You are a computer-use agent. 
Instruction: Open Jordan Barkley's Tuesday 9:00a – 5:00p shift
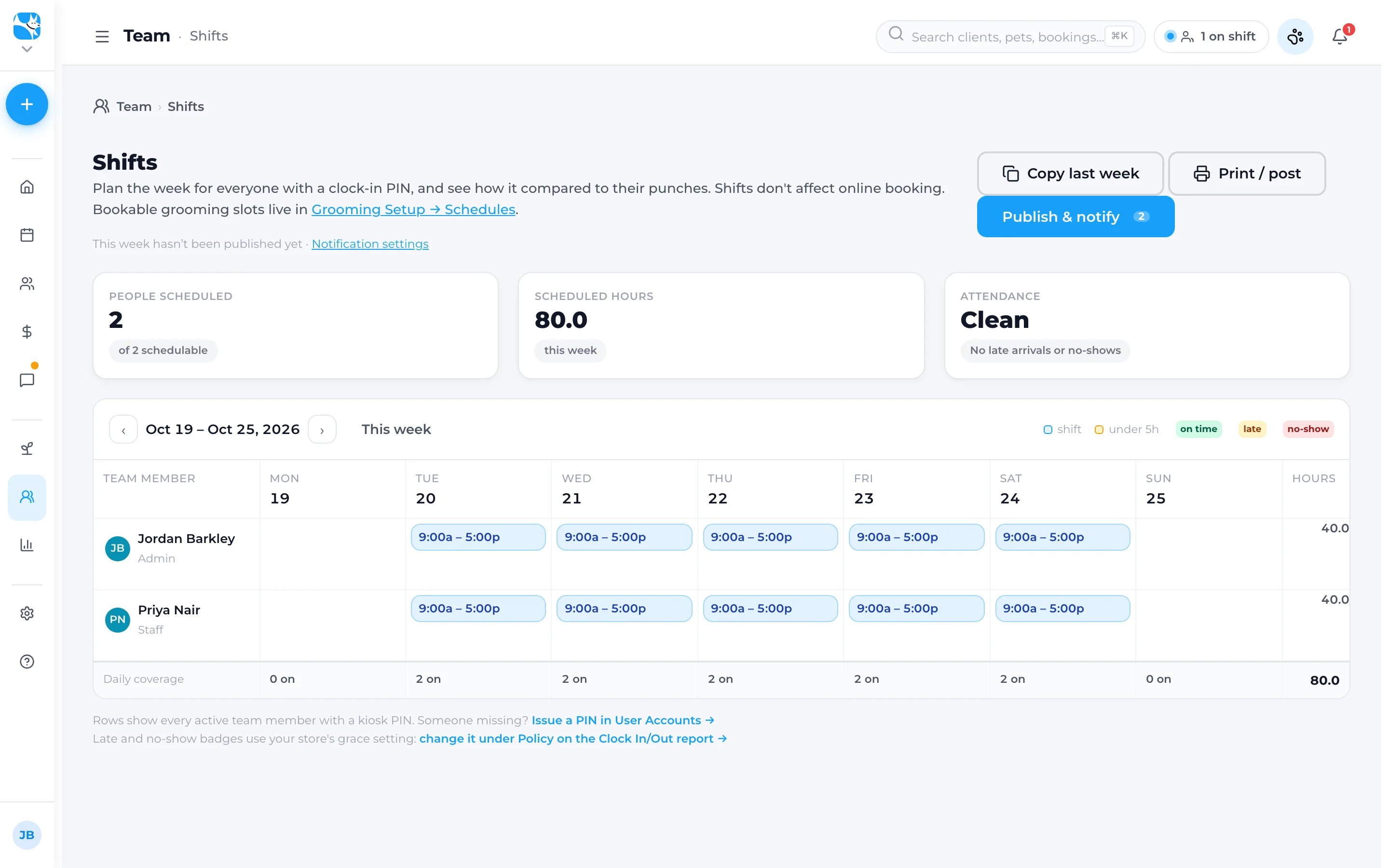point(478,537)
